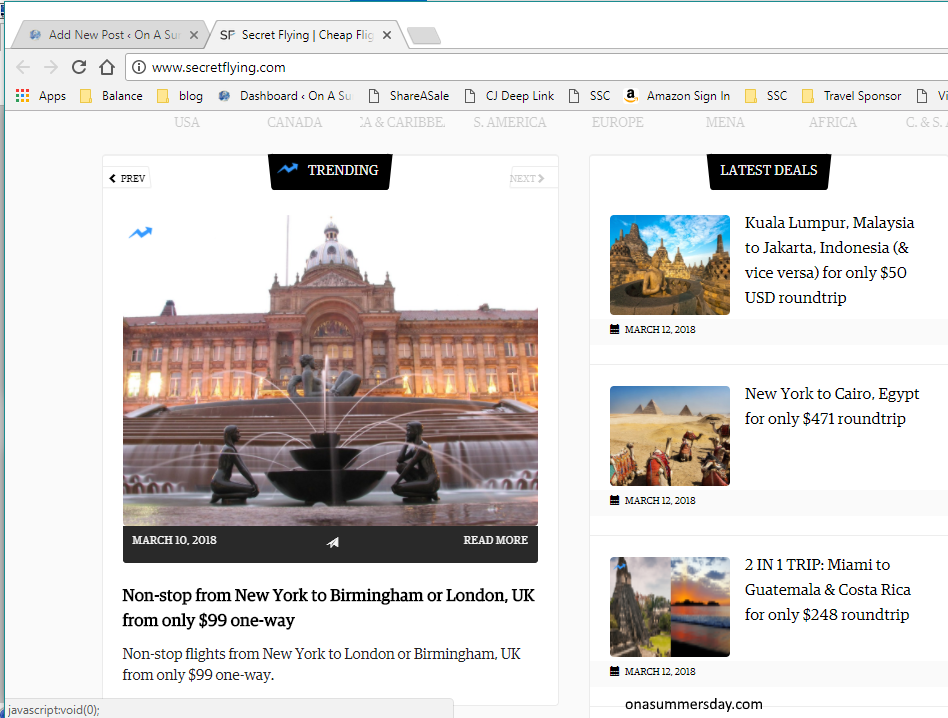Click the browser back arrow
Viewport: 948px width, 718px height.
tap(23, 67)
